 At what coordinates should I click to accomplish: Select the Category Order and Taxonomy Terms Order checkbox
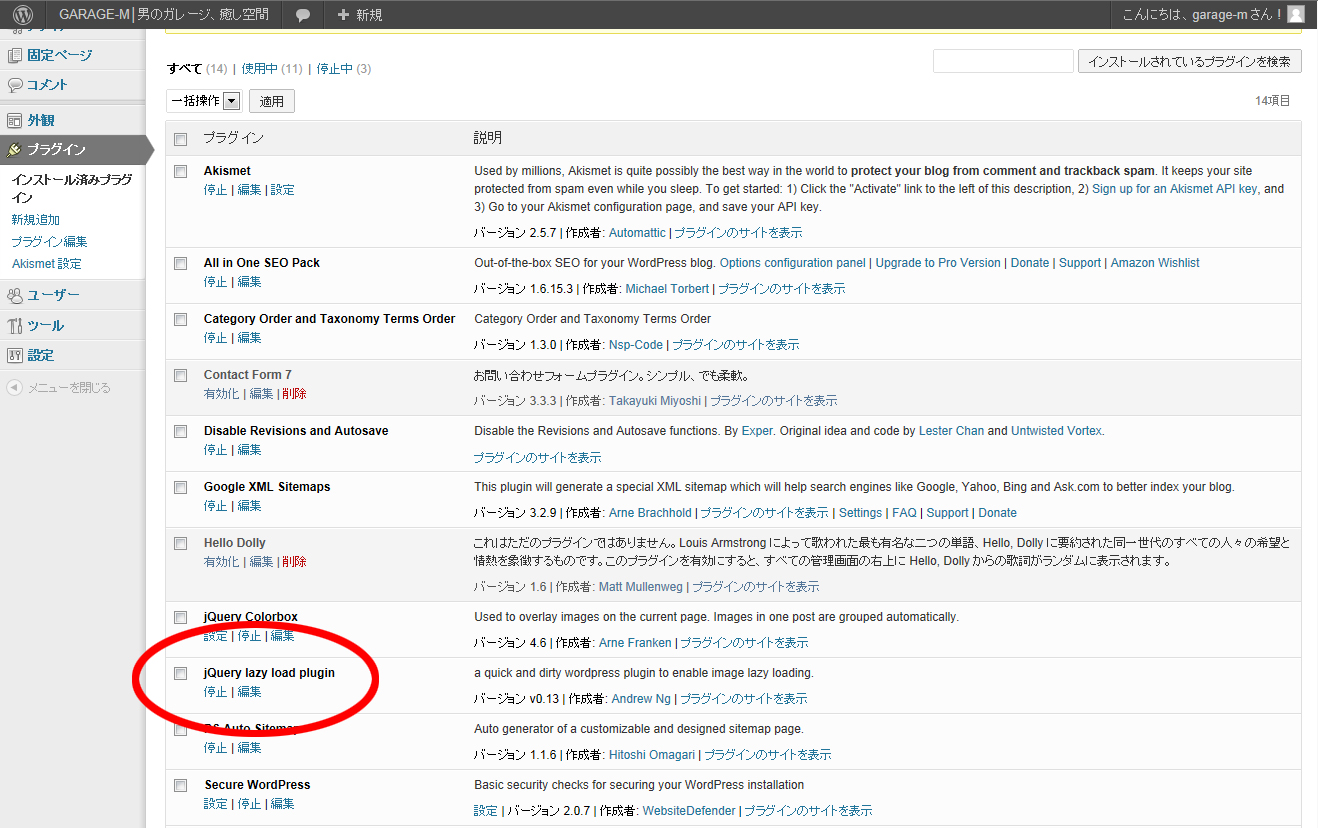pos(181,320)
